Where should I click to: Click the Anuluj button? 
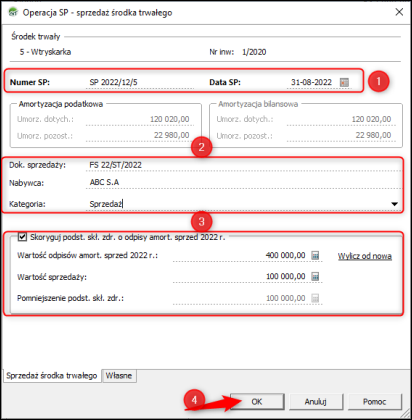315,402
